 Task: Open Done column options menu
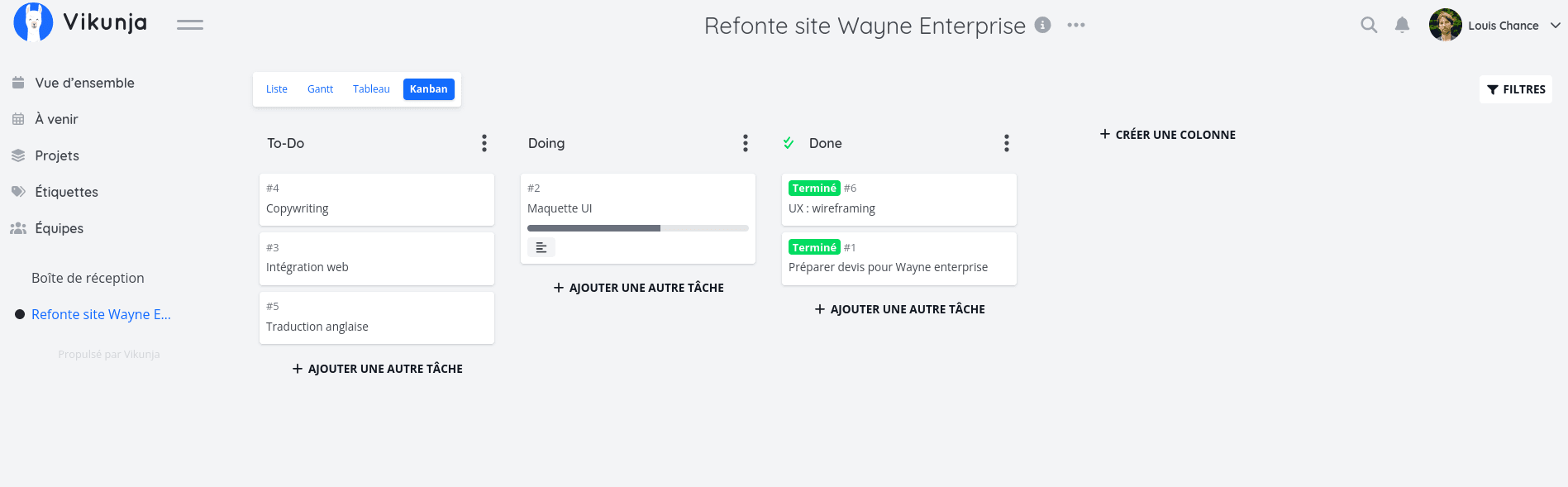(x=1007, y=143)
